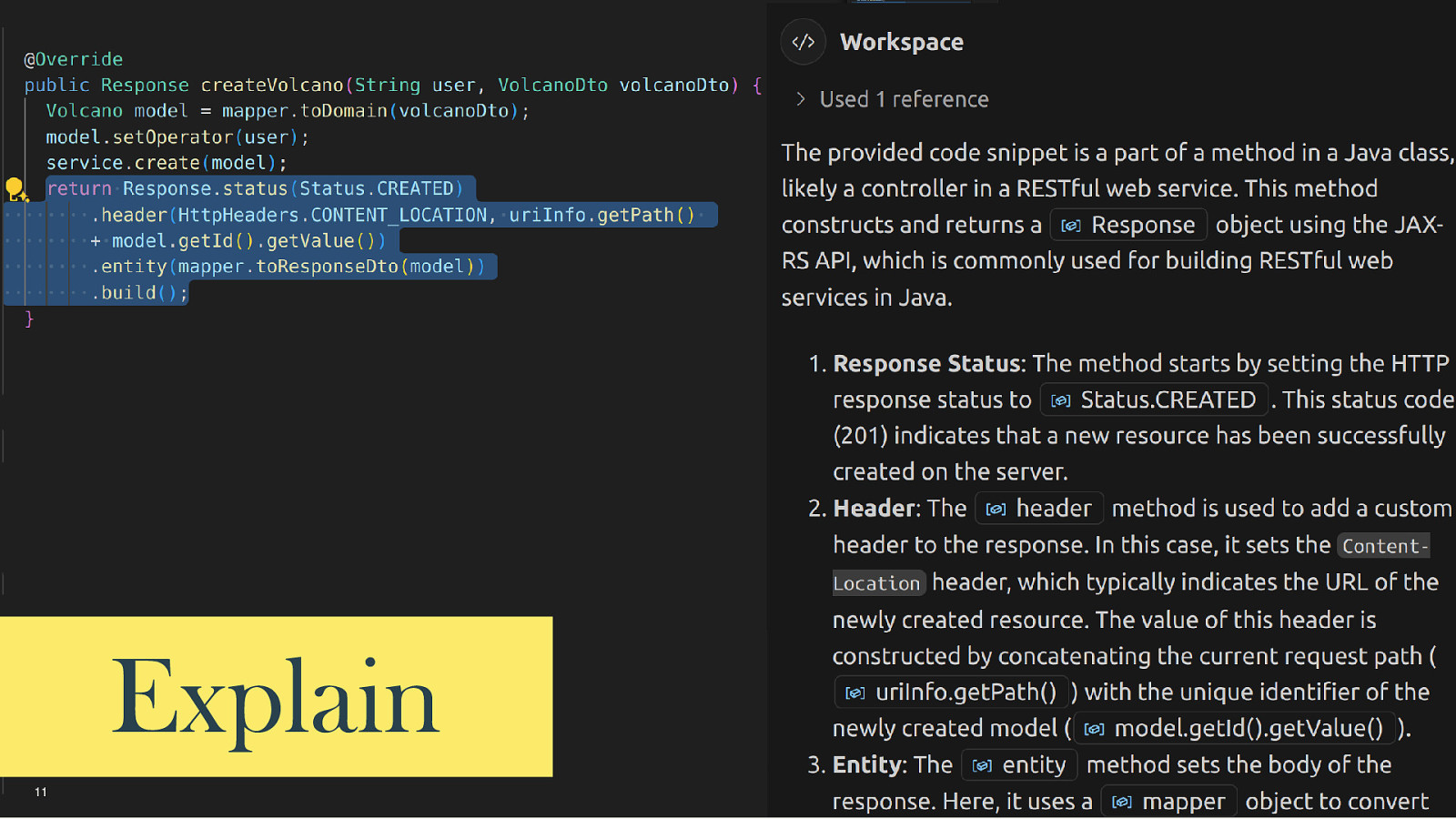
Task: Click the lightbulb code action icon
Action: coord(15,189)
